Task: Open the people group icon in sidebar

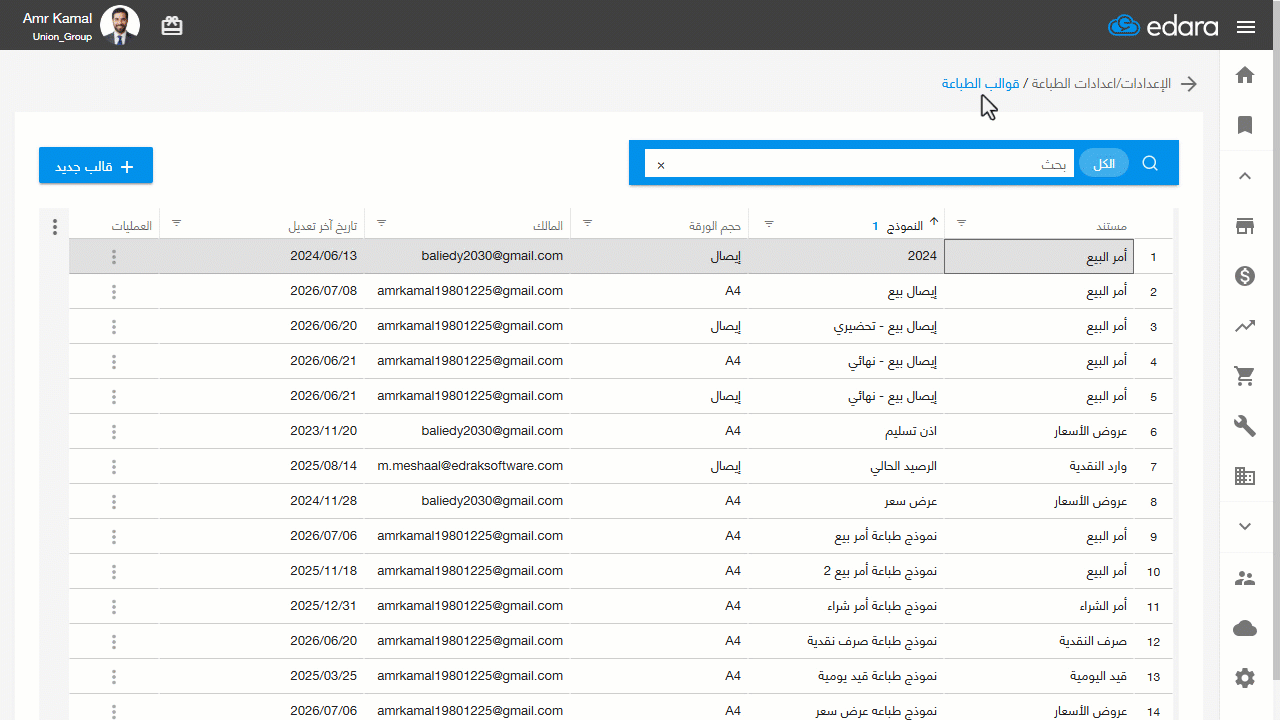Action: [x=1245, y=578]
